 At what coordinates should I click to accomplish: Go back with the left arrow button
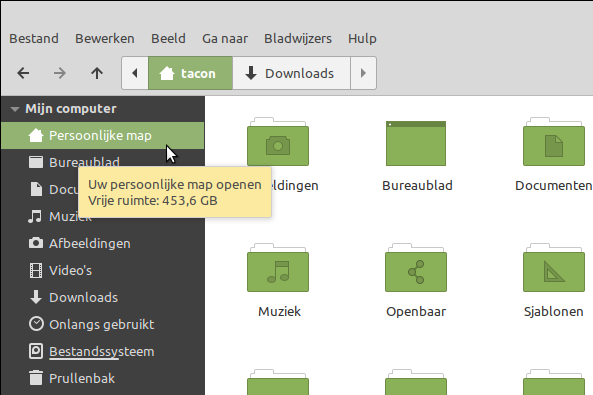23,73
